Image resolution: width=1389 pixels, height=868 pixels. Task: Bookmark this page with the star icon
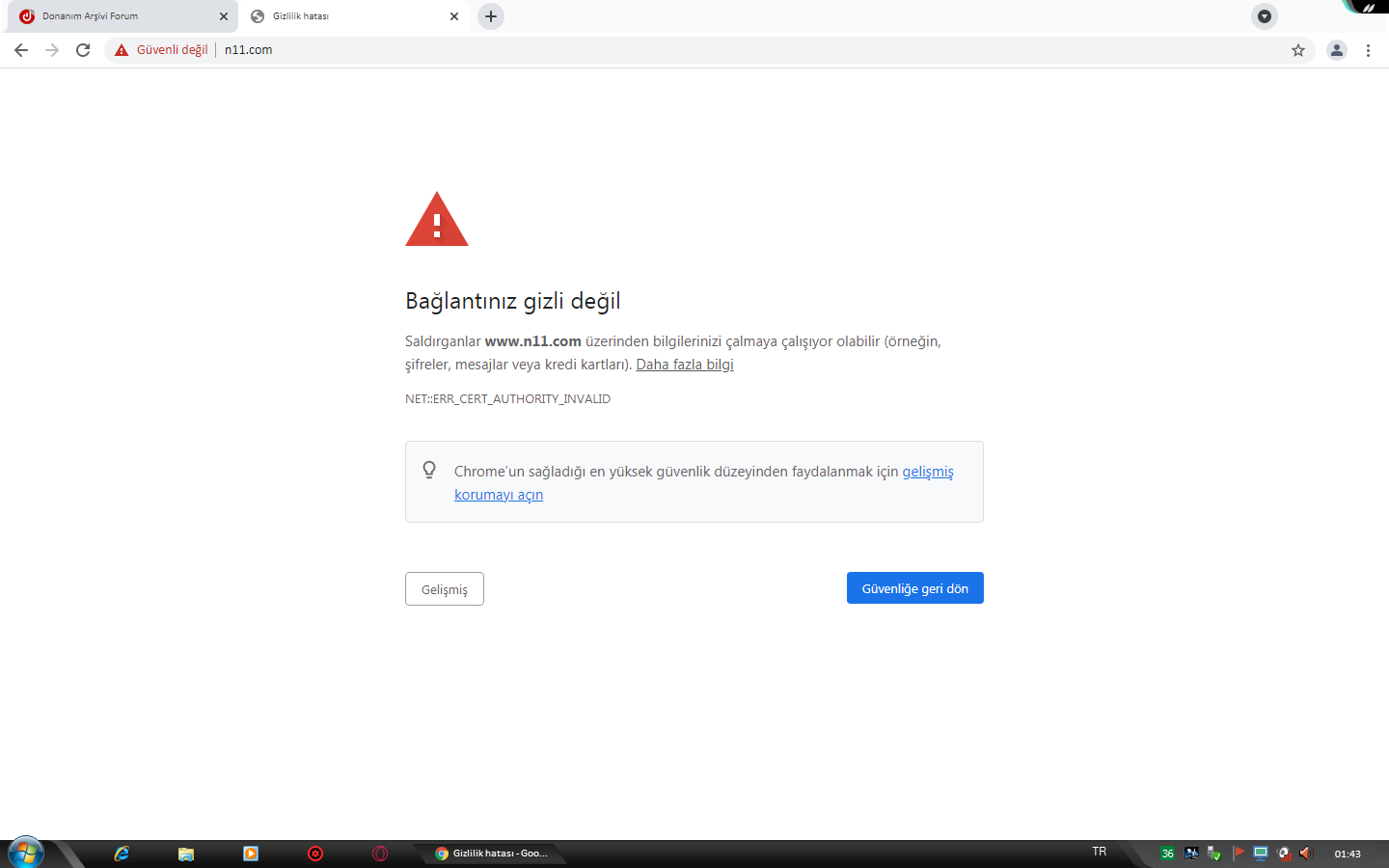click(x=1298, y=50)
